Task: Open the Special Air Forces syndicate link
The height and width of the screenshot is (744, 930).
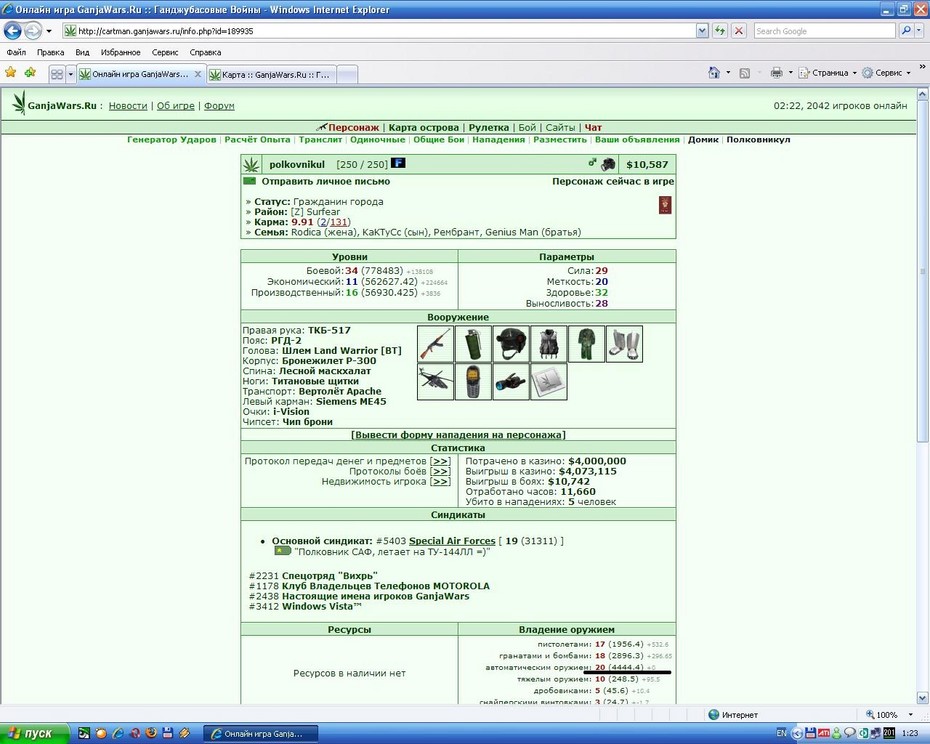Action: (x=452, y=541)
